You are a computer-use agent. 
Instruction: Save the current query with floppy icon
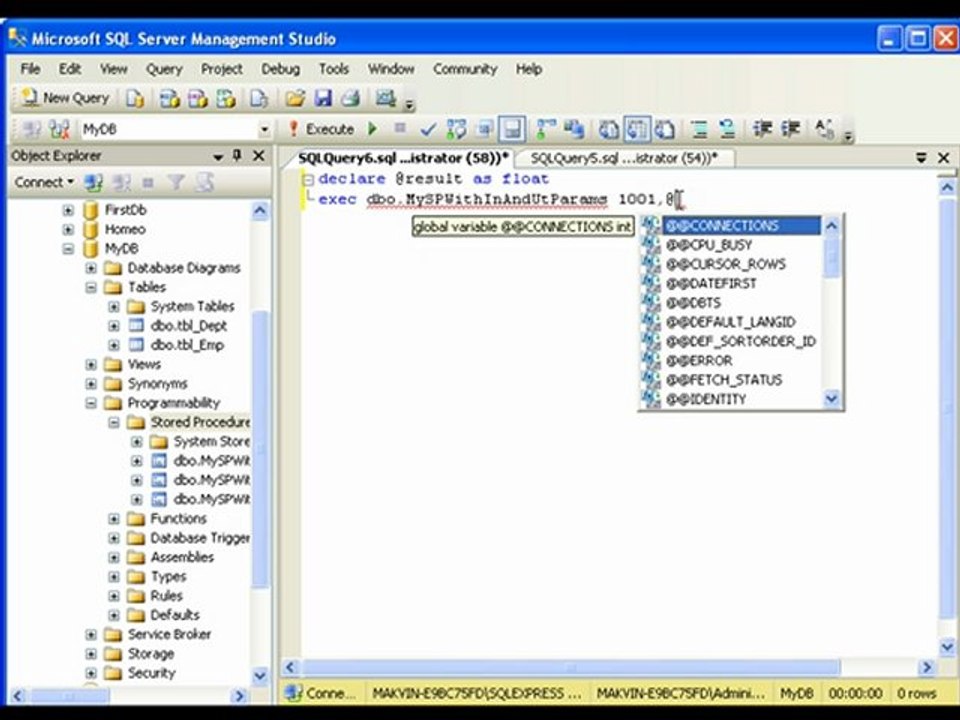[x=323, y=98]
